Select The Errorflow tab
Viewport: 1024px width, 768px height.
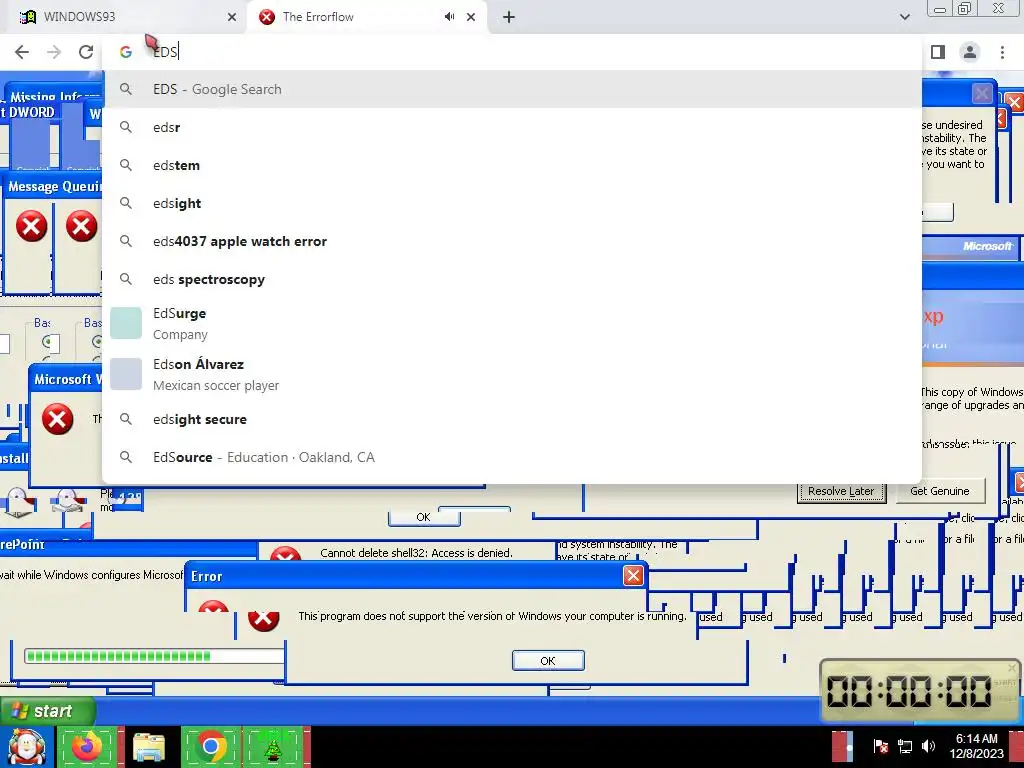[x=368, y=17]
